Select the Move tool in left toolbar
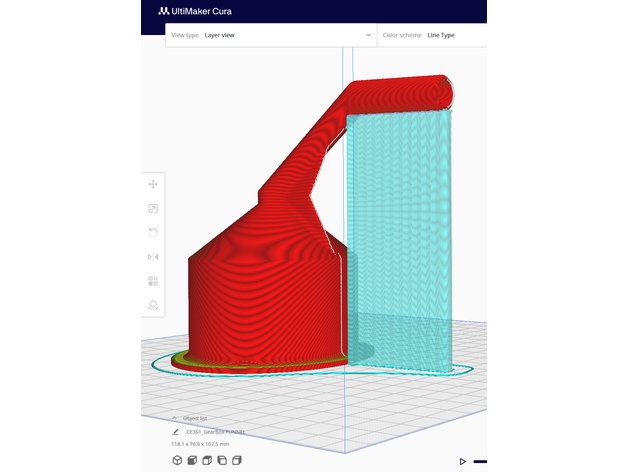Viewport: 628px width, 472px height. [153, 184]
